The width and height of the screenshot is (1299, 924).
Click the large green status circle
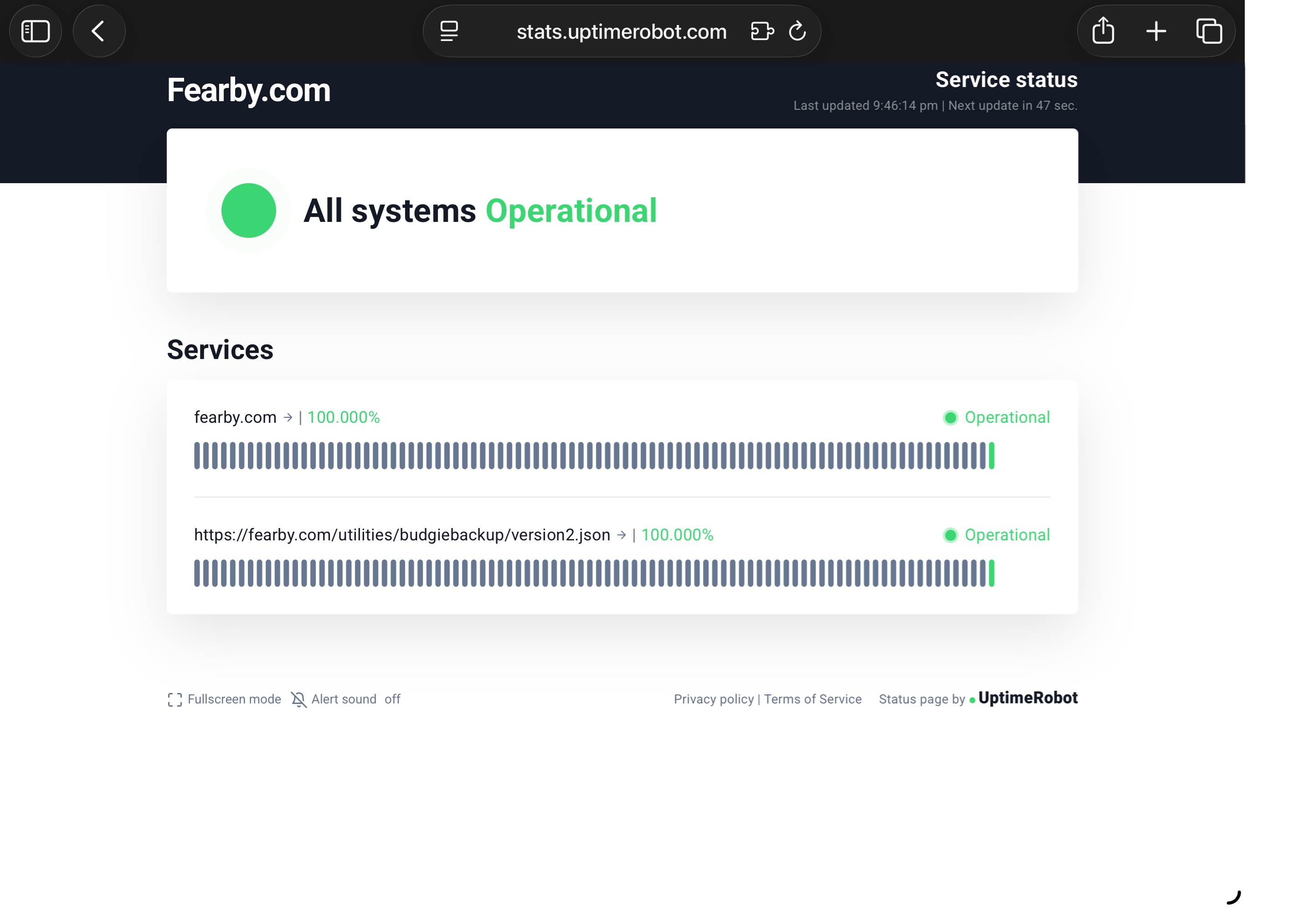tap(249, 210)
